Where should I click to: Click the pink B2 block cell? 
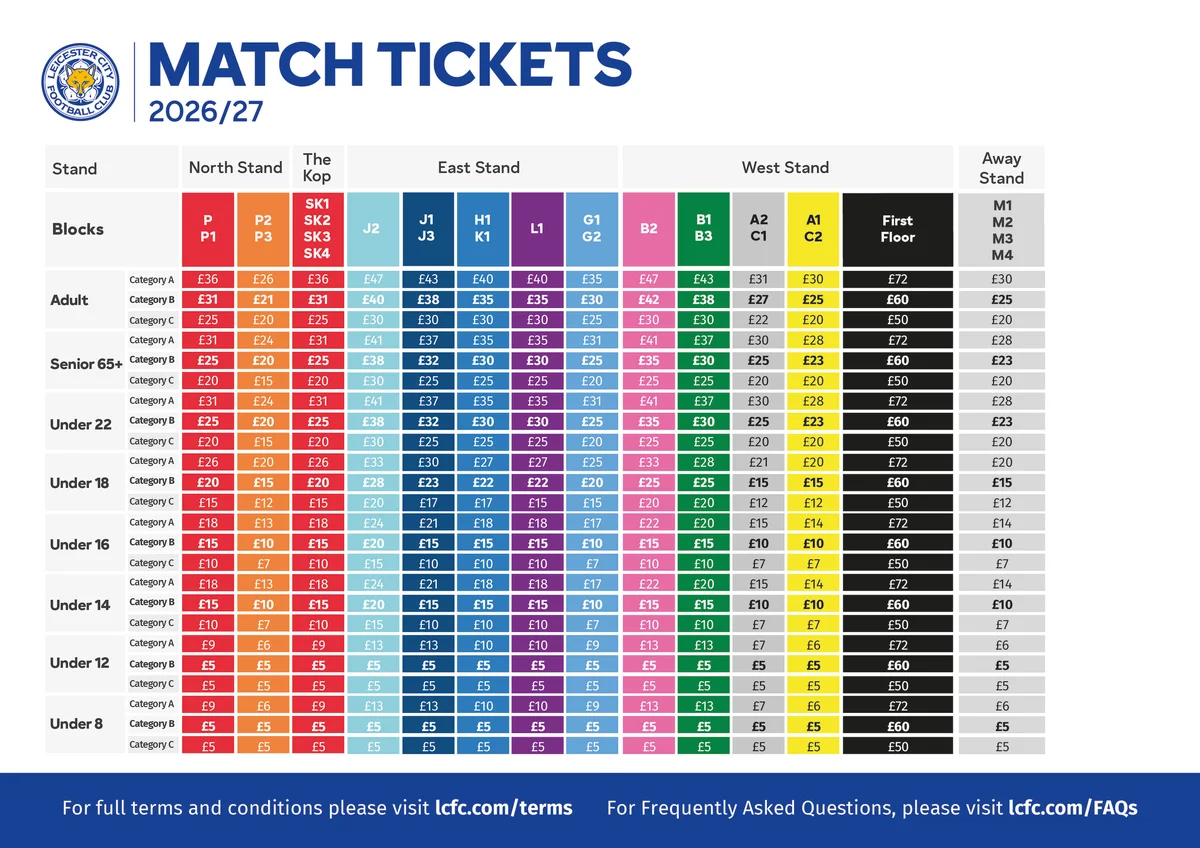[648, 229]
